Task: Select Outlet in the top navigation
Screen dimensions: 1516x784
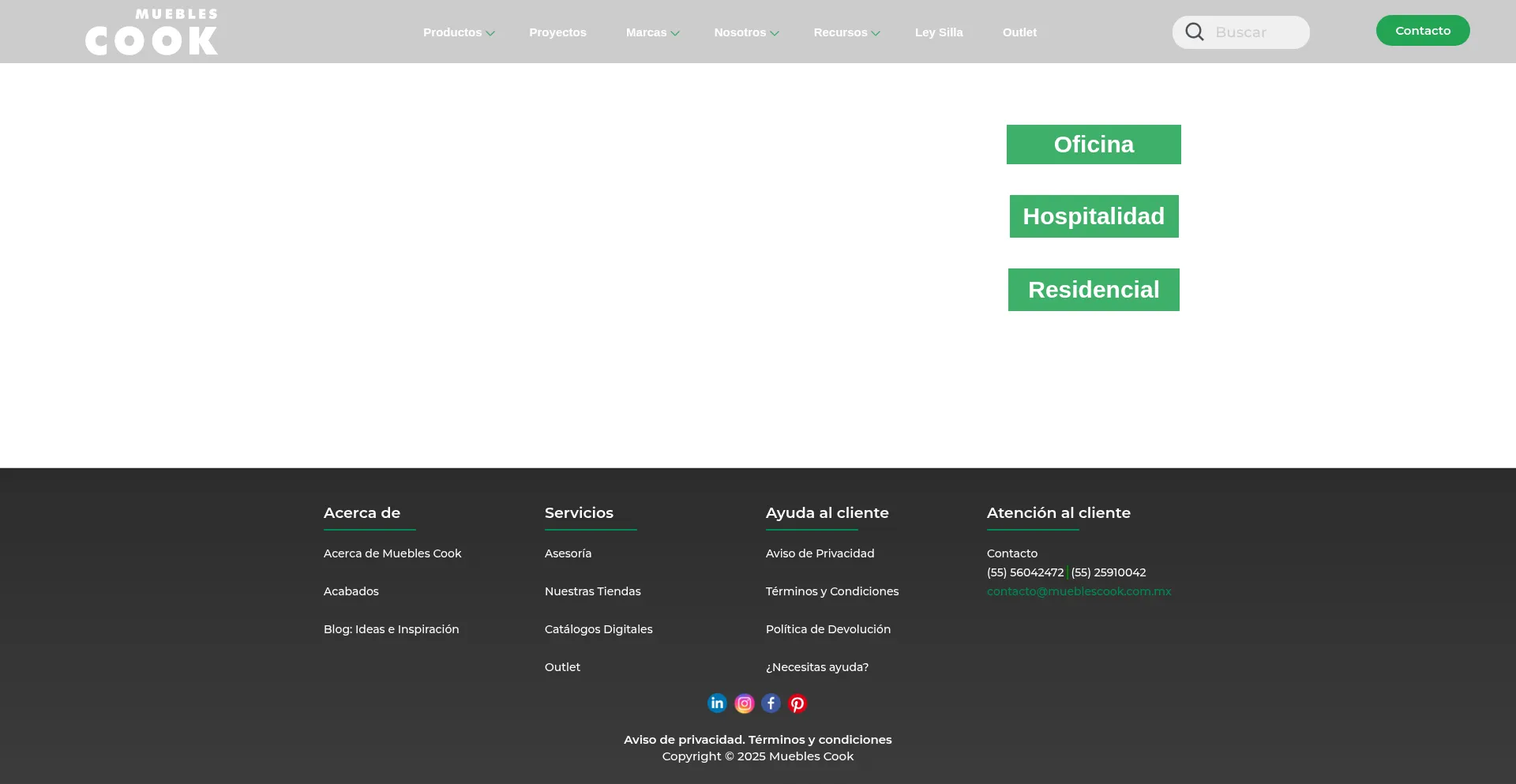Action: (1019, 32)
